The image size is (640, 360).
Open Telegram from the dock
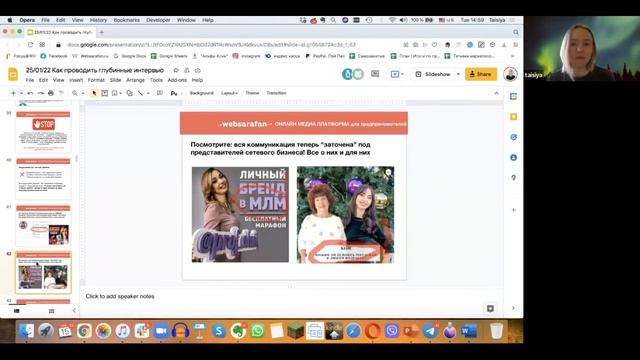tap(430, 331)
